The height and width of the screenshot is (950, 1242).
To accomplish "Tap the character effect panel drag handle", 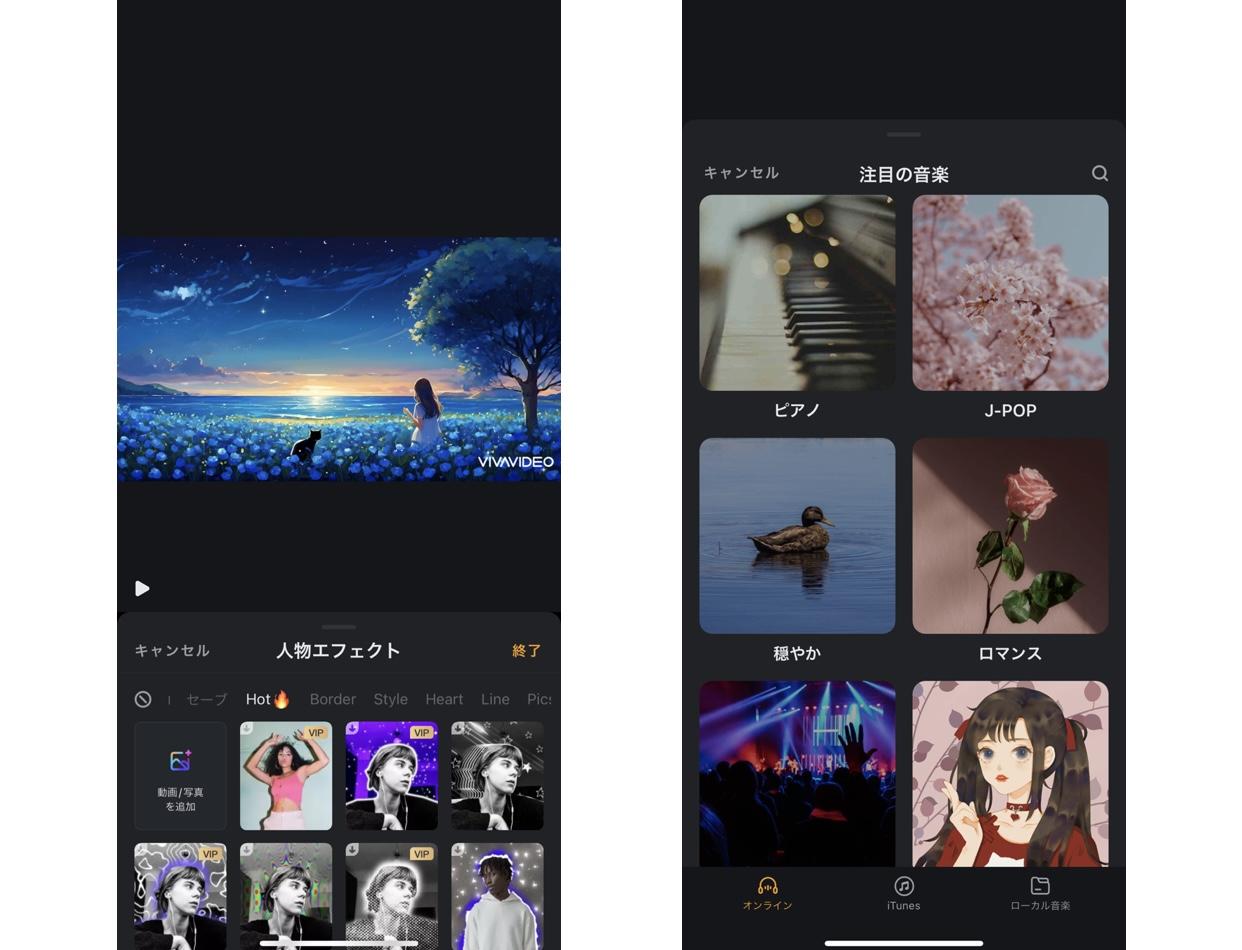I will tap(339, 627).
